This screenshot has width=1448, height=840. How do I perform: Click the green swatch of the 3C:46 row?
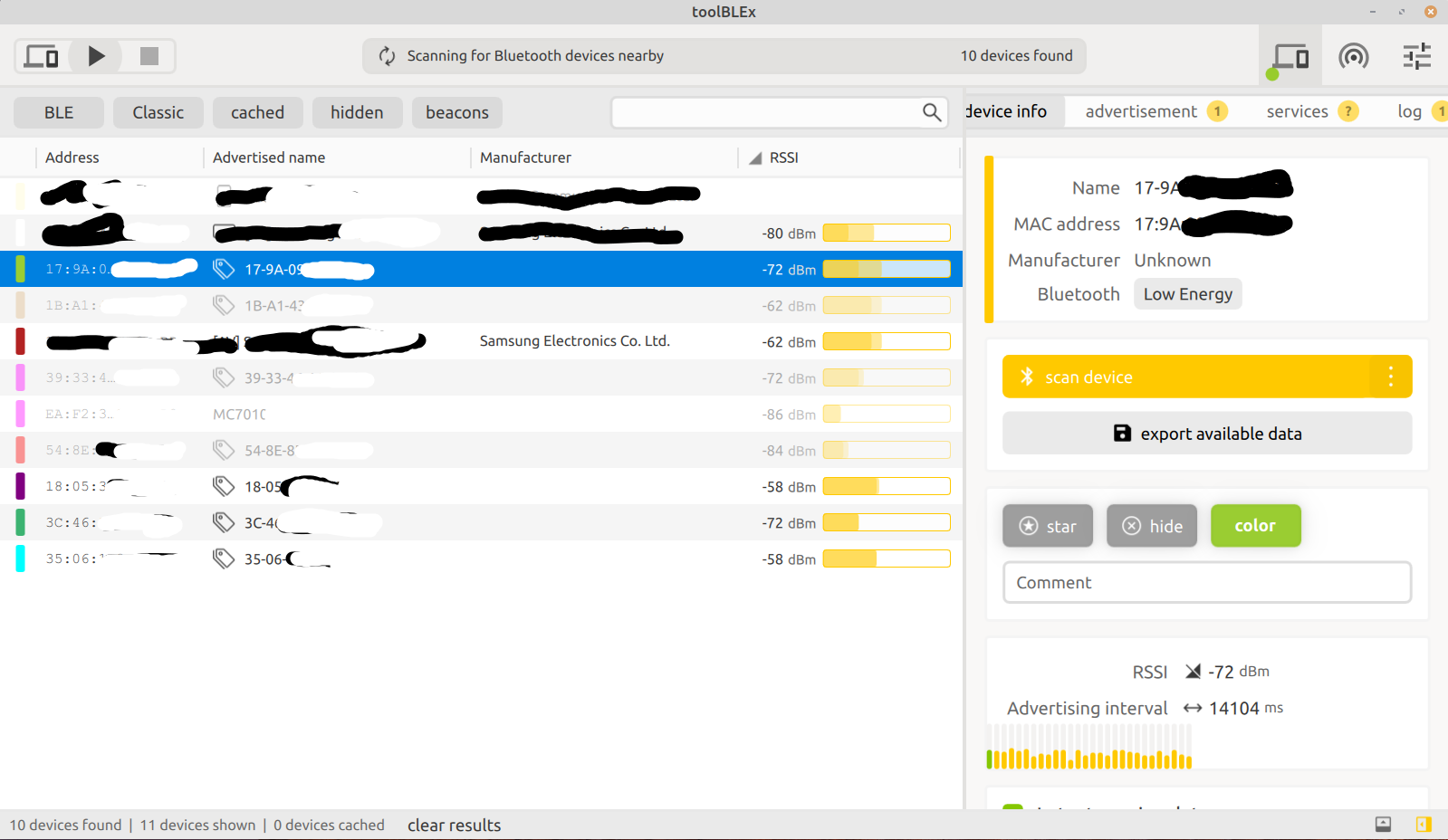tap(21, 522)
